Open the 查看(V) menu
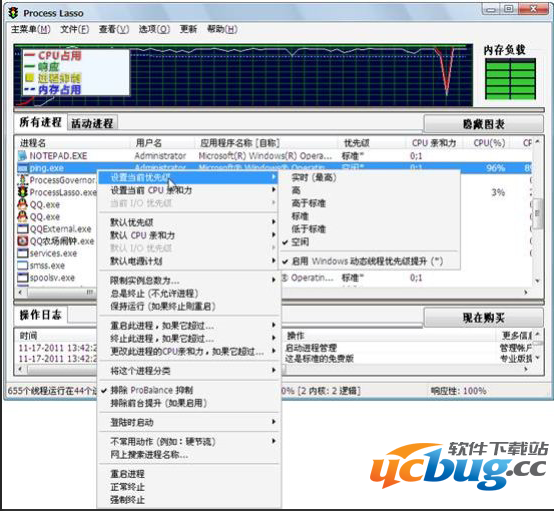Viewport: 554px width, 511px height. (114, 29)
